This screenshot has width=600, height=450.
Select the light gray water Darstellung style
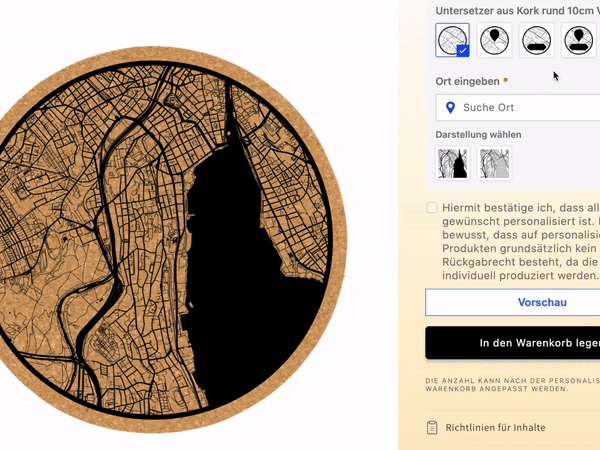[494, 163]
